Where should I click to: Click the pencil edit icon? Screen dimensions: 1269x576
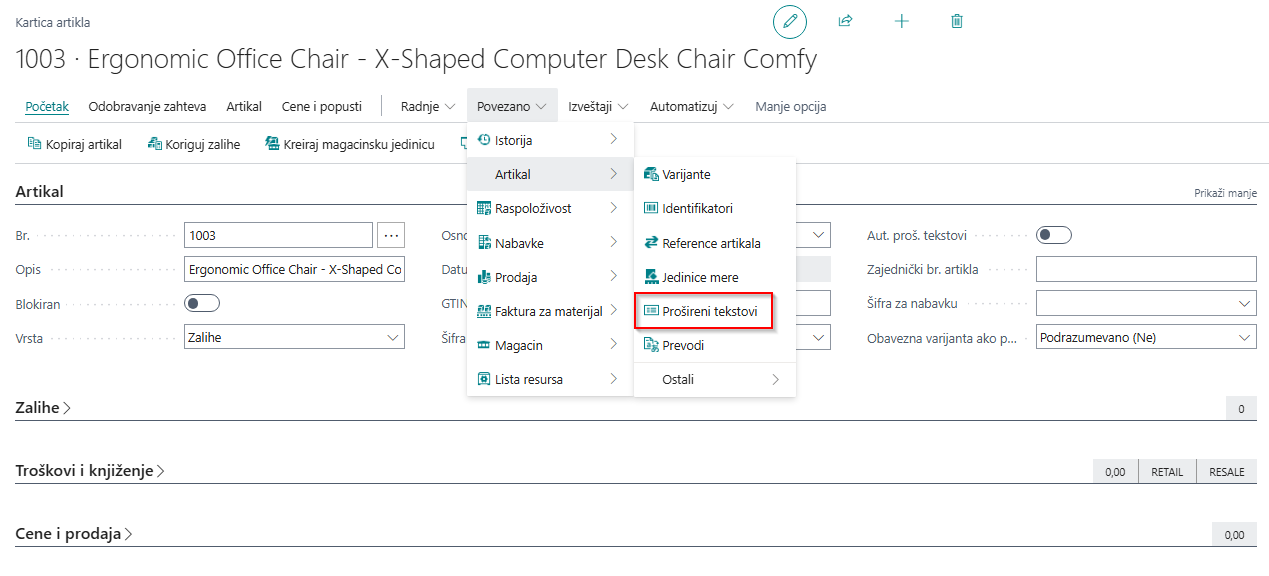point(789,21)
